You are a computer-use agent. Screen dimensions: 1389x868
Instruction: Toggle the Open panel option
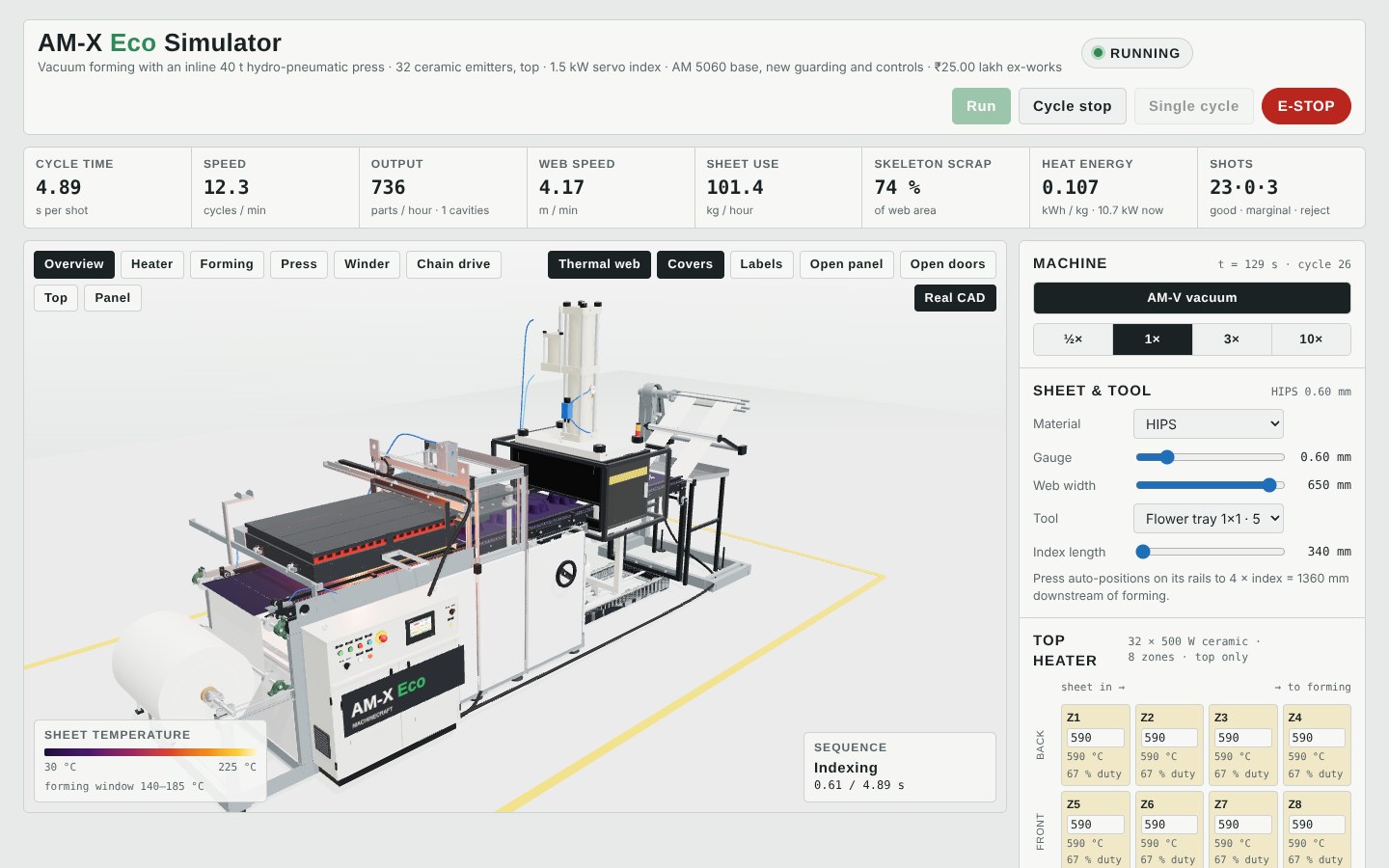pos(847,264)
